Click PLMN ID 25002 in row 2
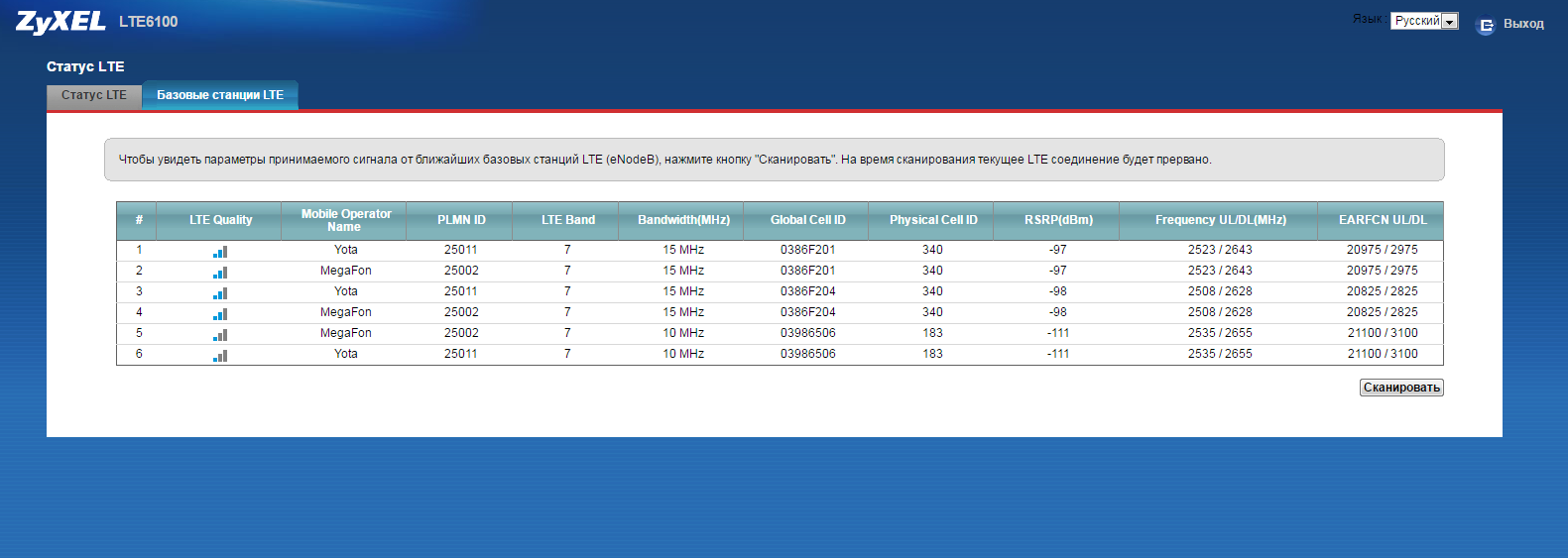 click(x=461, y=271)
